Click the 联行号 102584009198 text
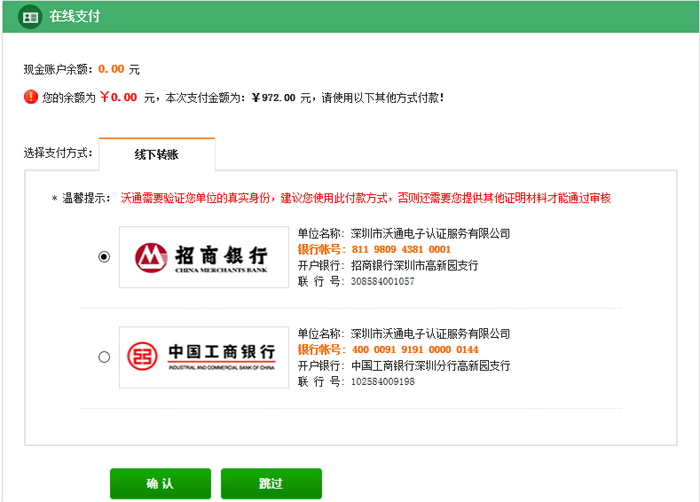 (x=382, y=382)
